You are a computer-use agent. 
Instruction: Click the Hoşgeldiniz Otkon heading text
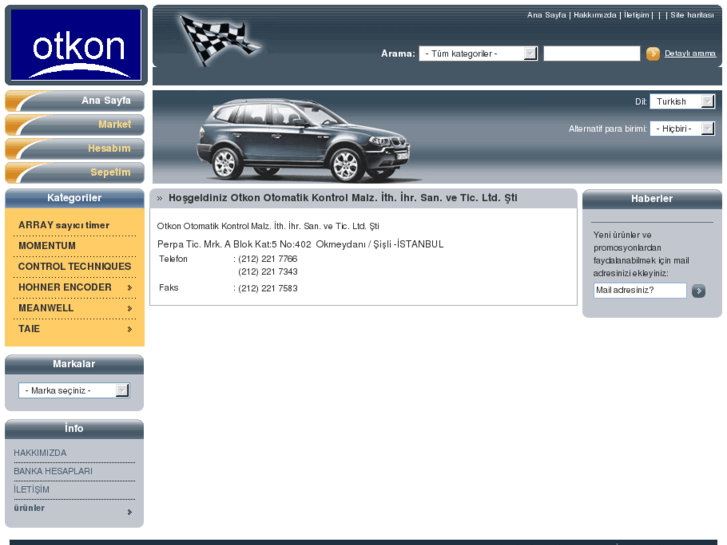coord(343,198)
